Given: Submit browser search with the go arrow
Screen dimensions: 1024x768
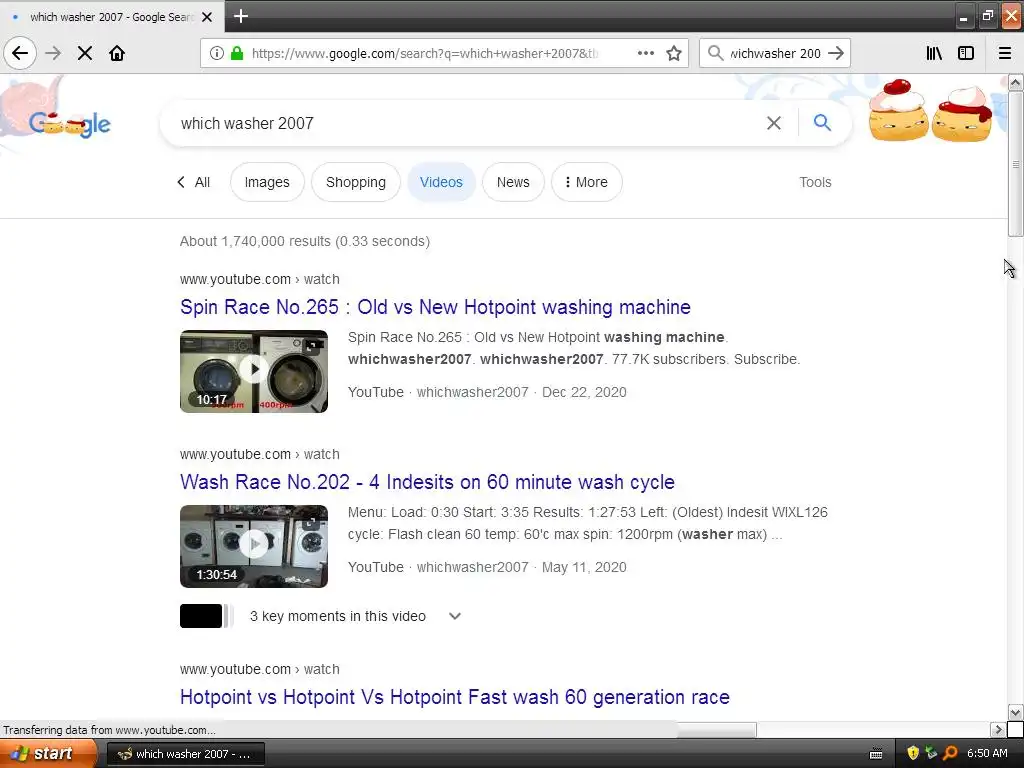Looking at the screenshot, I should [x=836, y=53].
